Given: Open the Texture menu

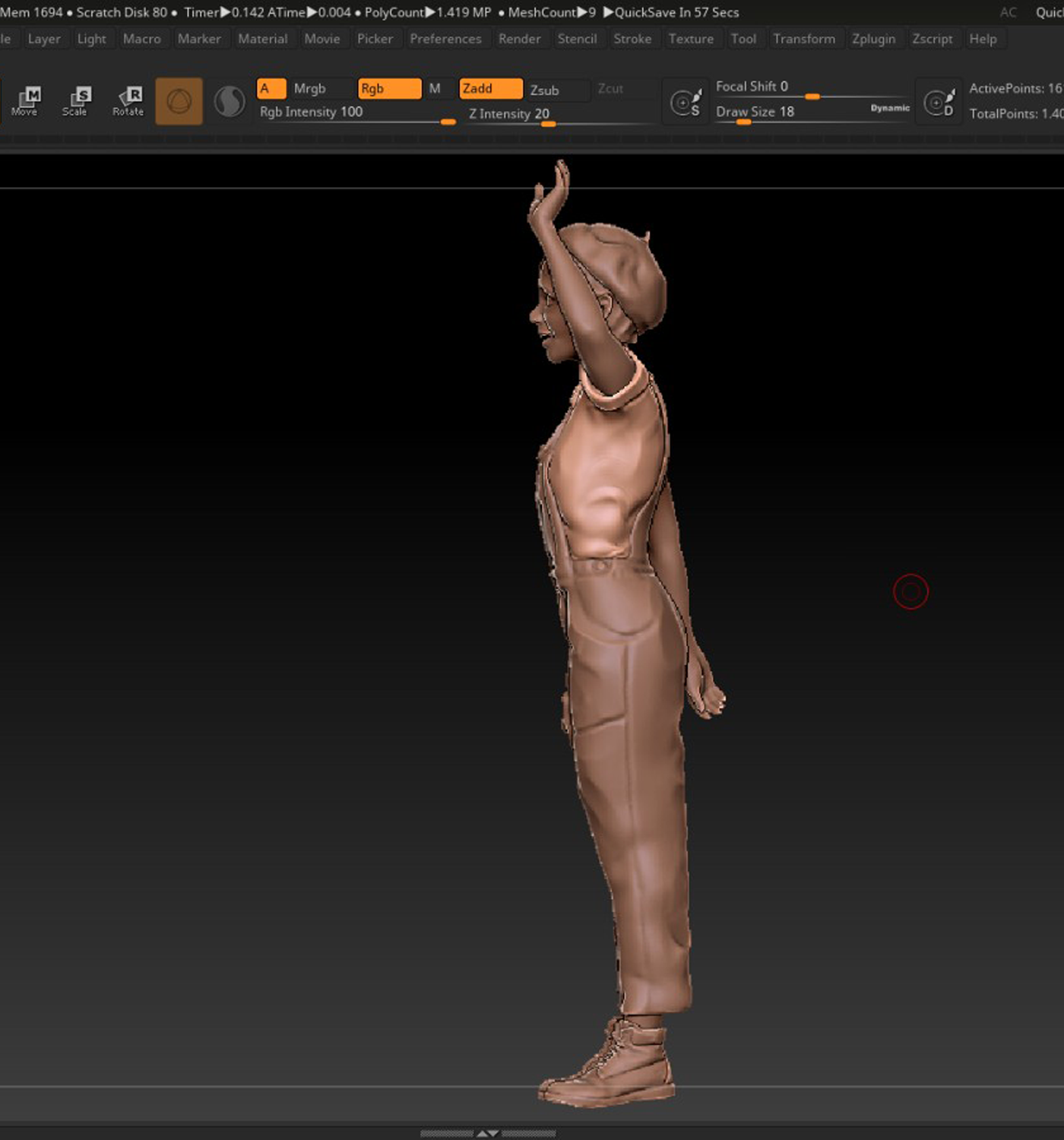Looking at the screenshot, I should (692, 39).
